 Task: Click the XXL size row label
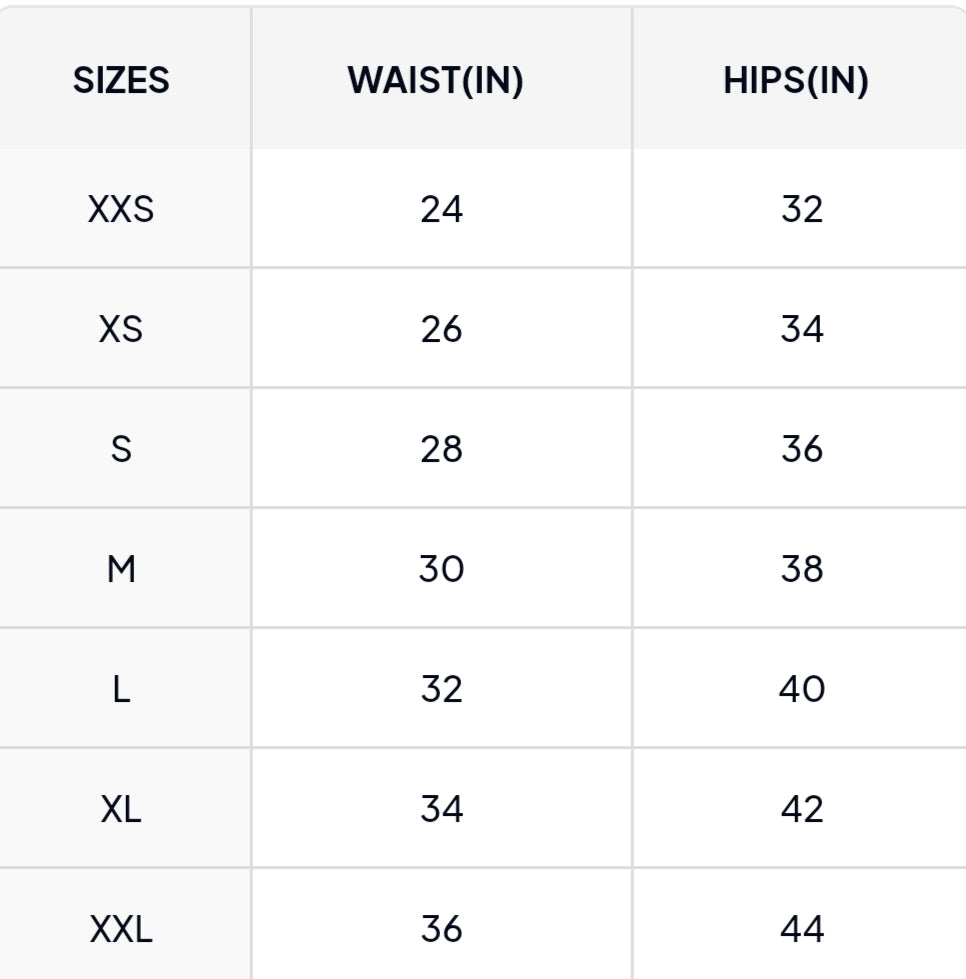(x=121, y=930)
